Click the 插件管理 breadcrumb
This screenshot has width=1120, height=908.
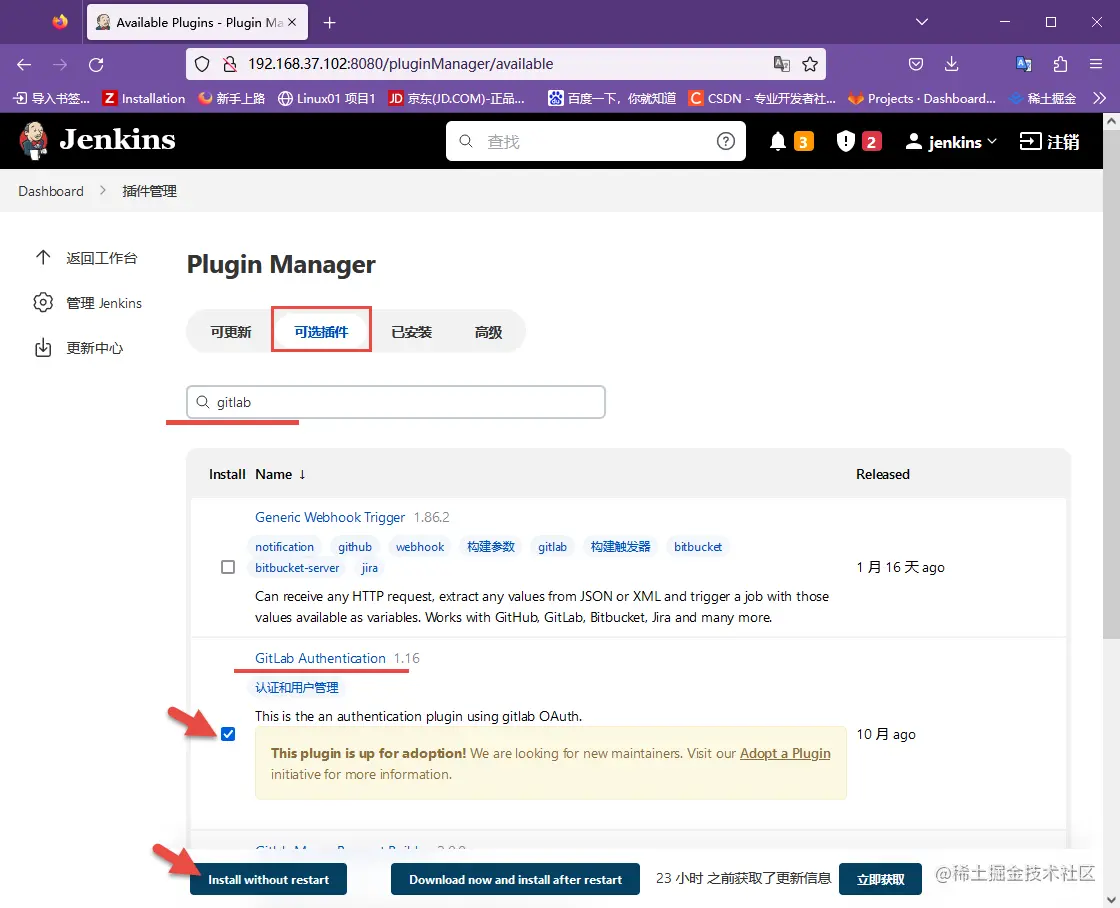point(149,191)
